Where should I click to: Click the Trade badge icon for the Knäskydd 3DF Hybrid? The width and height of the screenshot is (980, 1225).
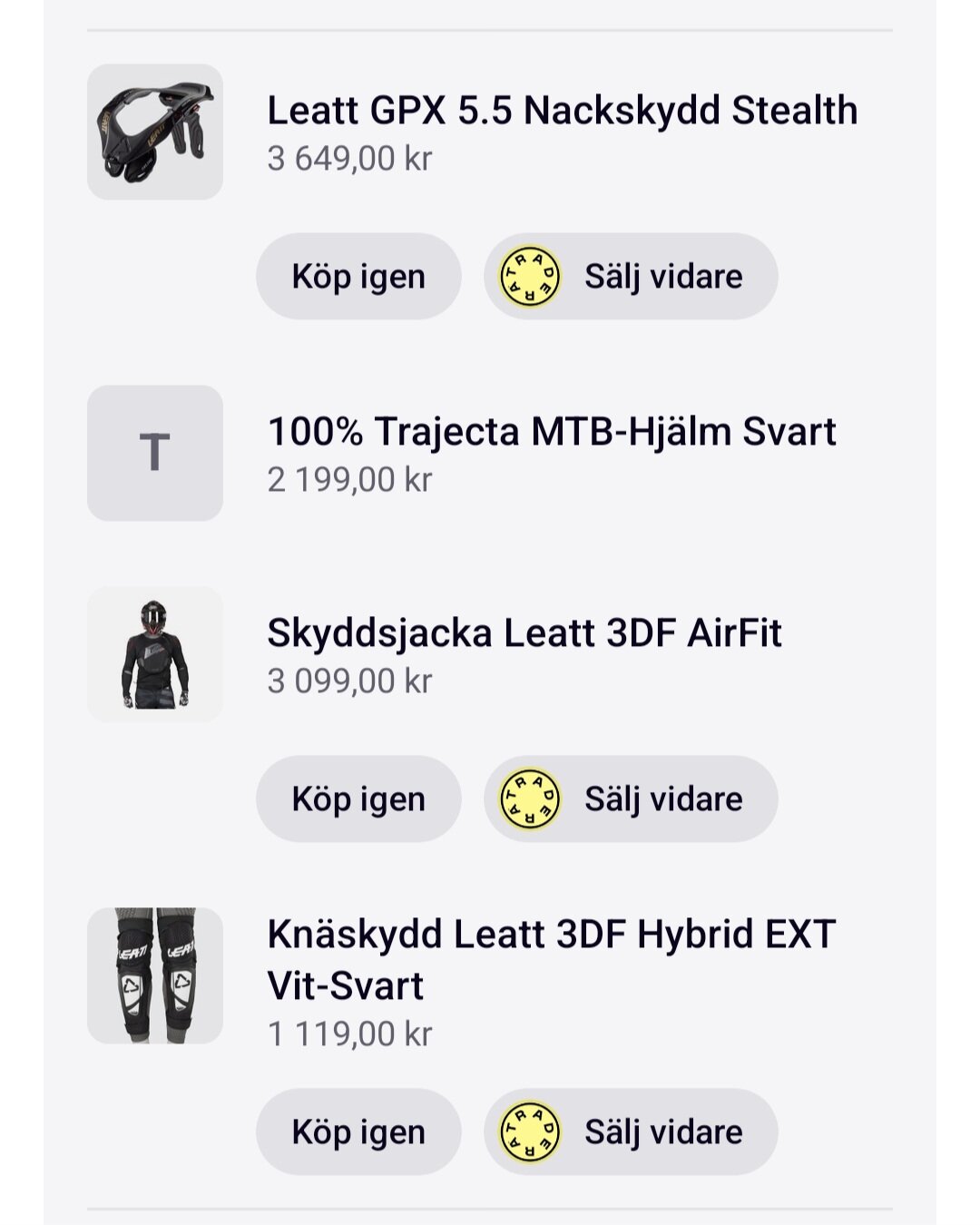pos(531,1132)
